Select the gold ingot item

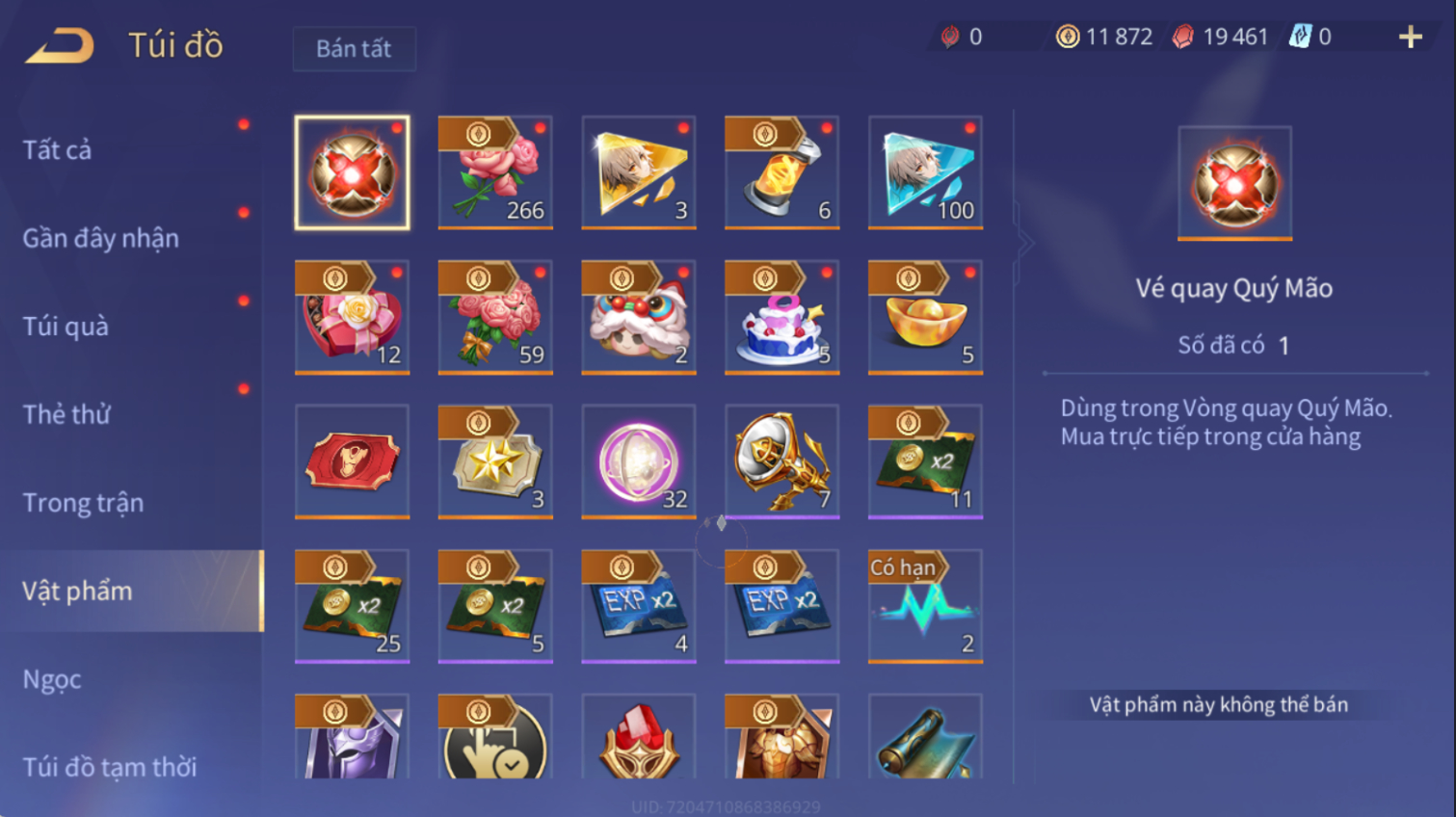(x=925, y=317)
